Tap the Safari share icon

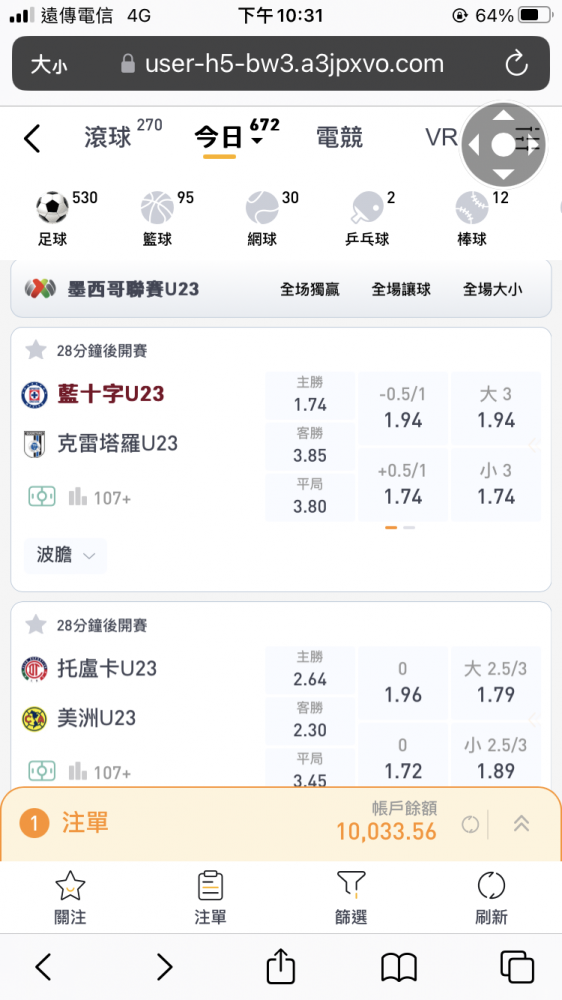point(281,967)
